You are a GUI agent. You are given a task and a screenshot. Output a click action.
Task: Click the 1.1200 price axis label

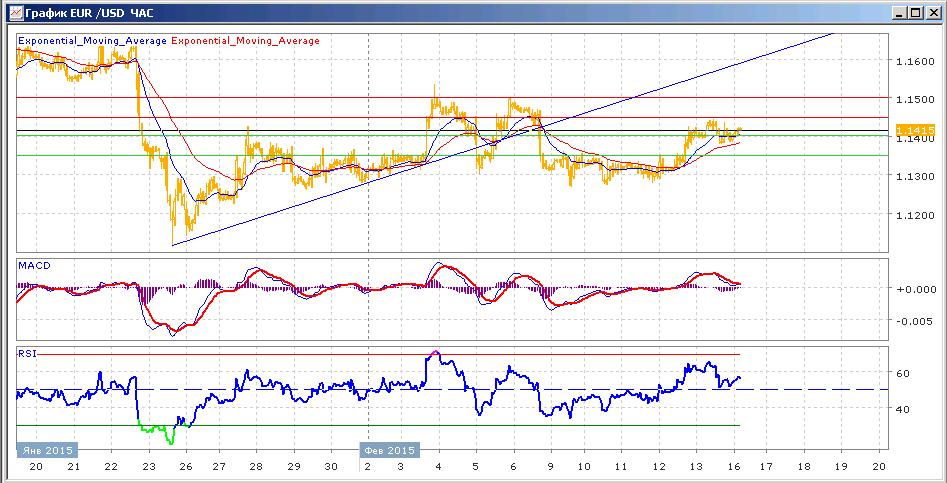tap(916, 215)
